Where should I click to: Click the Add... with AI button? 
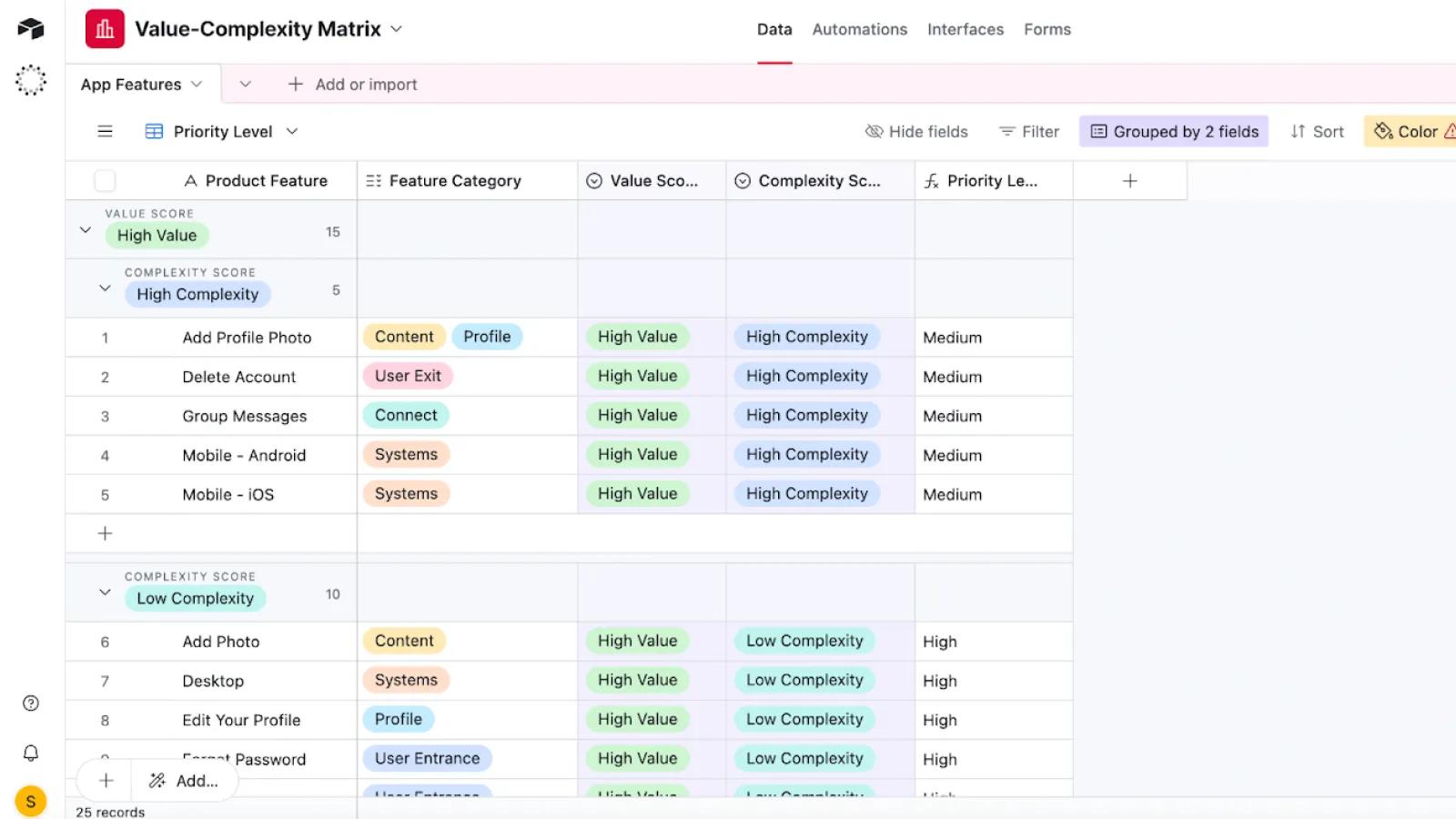[x=185, y=781]
